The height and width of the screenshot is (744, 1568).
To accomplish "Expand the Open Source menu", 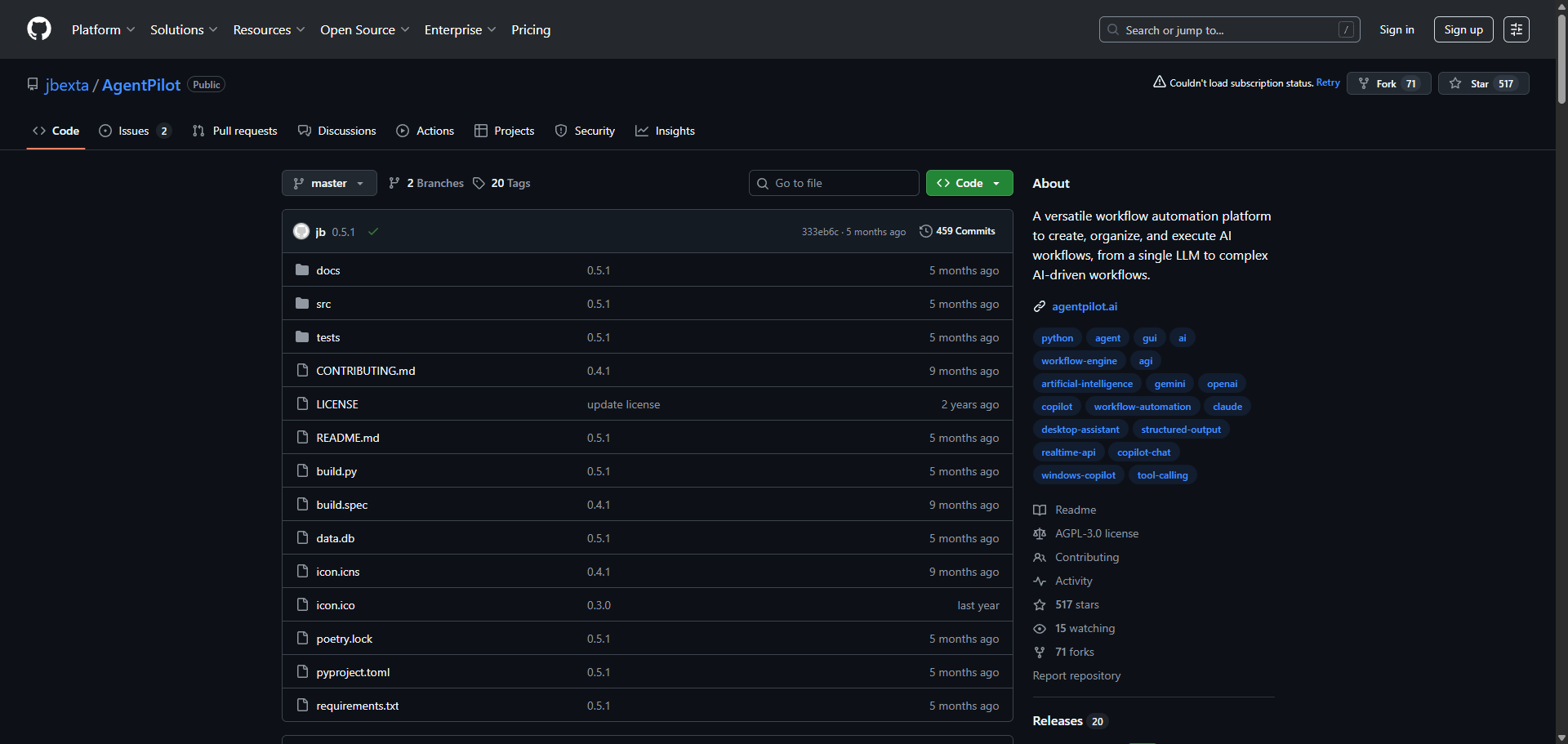I will (x=364, y=29).
